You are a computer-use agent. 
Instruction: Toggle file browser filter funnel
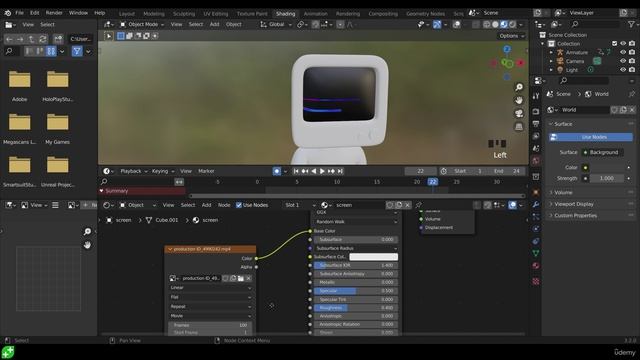pos(77,51)
